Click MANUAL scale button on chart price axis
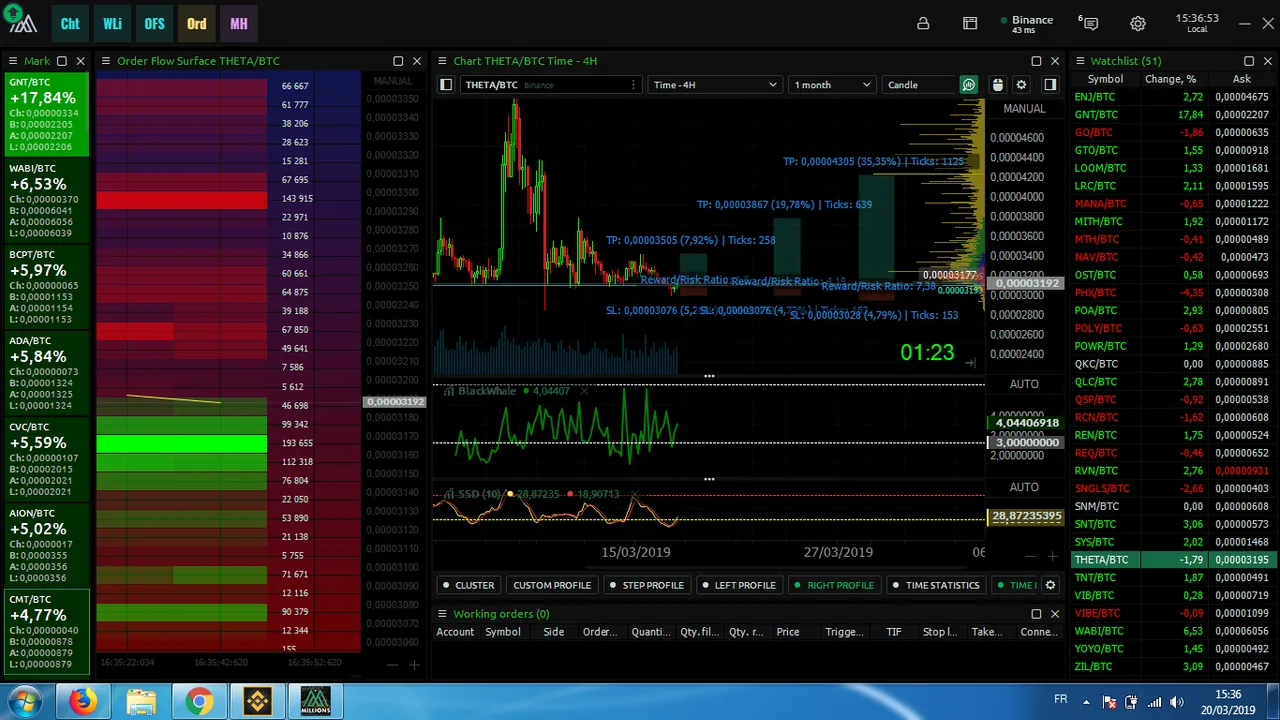1280x720 pixels. coord(1024,108)
